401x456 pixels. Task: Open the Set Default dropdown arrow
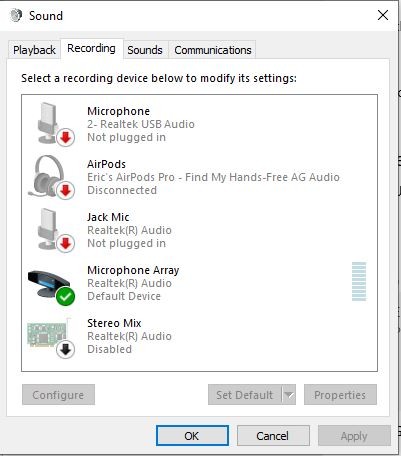(x=289, y=395)
